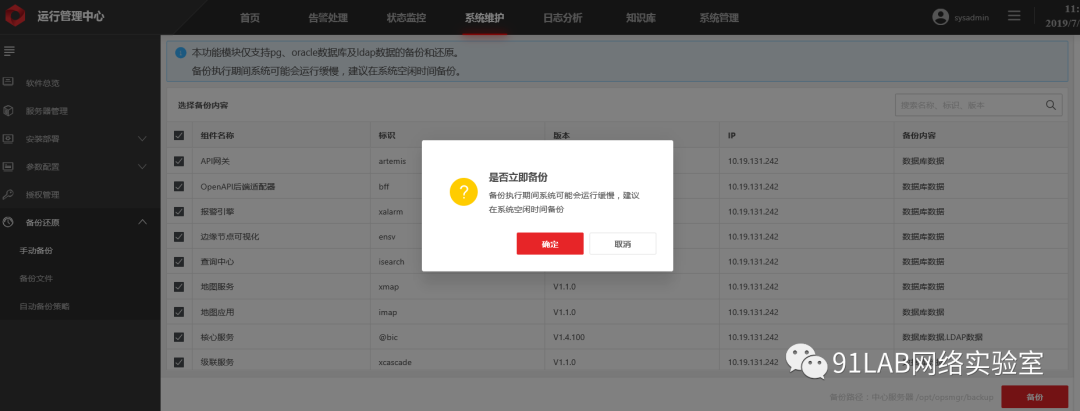Select the 系统维护 tab
Viewport: 1080px width, 411px height.
[x=484, y=18]
